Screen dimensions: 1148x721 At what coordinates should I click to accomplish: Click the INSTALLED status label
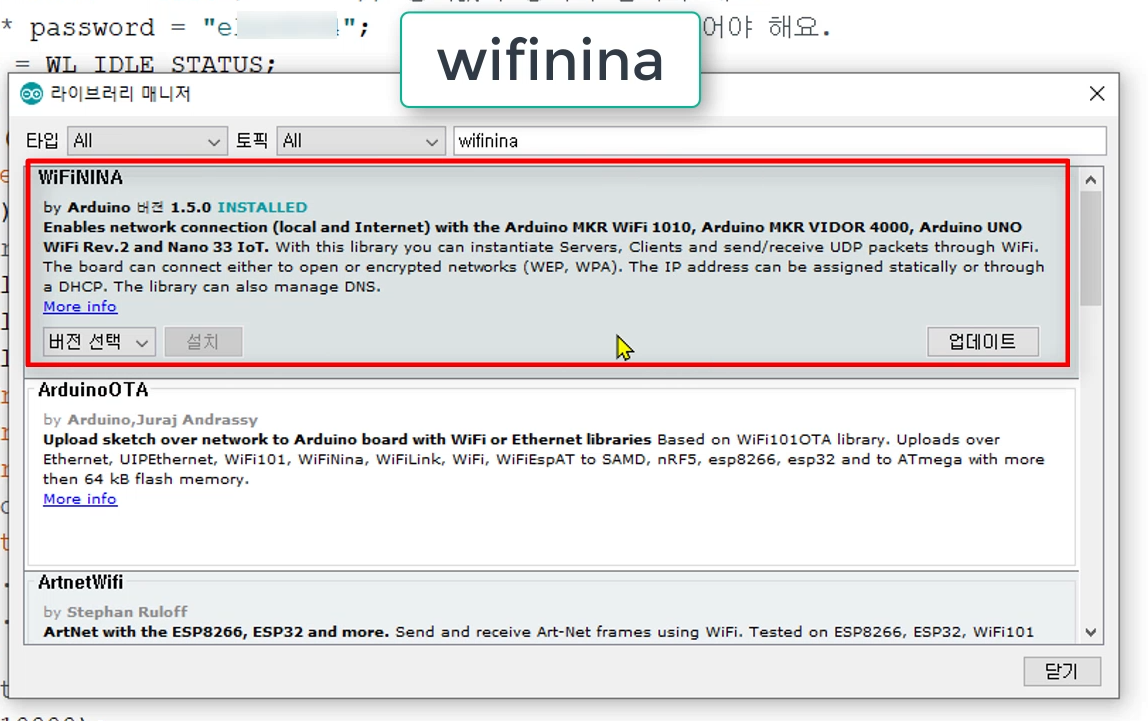click(262, 207)
